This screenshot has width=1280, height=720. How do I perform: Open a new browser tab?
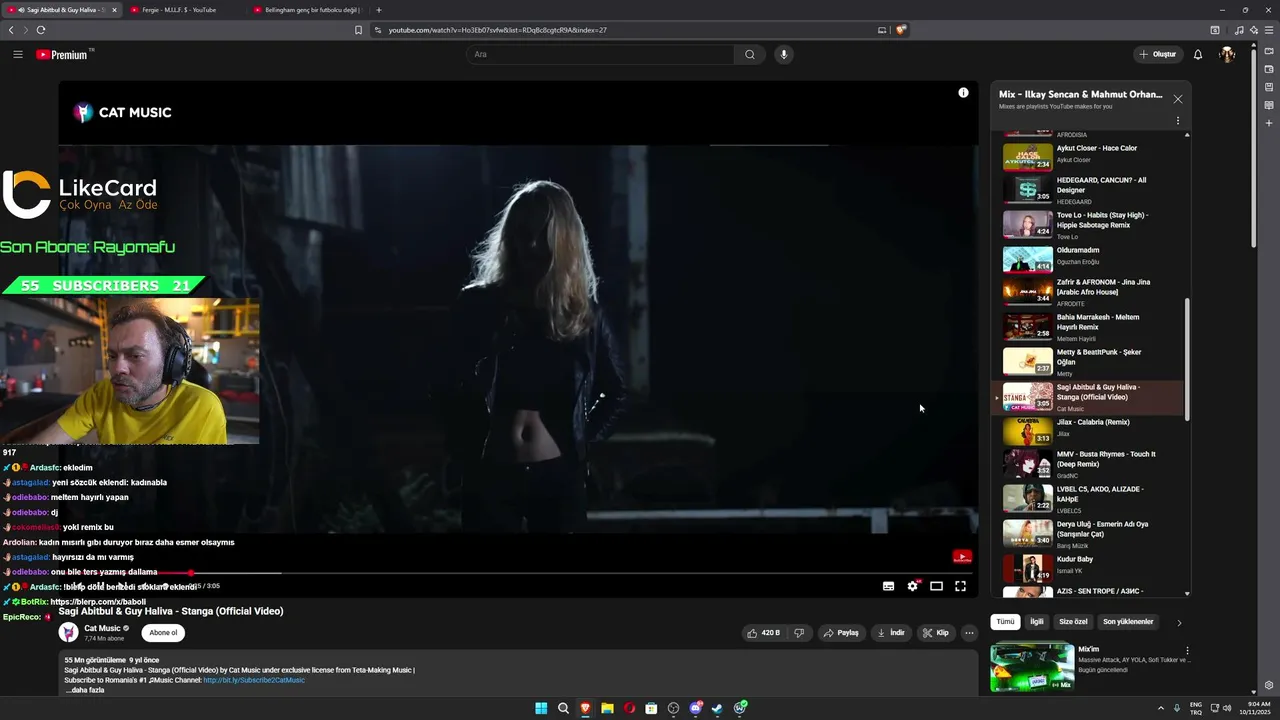point(378,10)
